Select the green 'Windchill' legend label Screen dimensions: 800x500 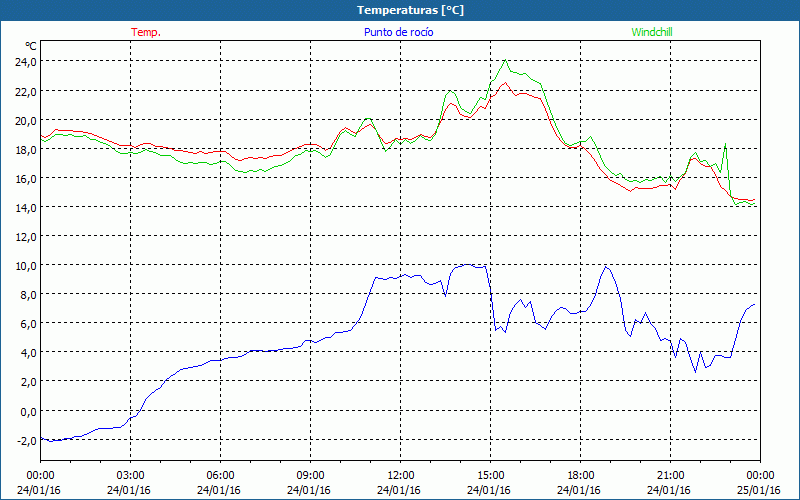coord(652,32)
